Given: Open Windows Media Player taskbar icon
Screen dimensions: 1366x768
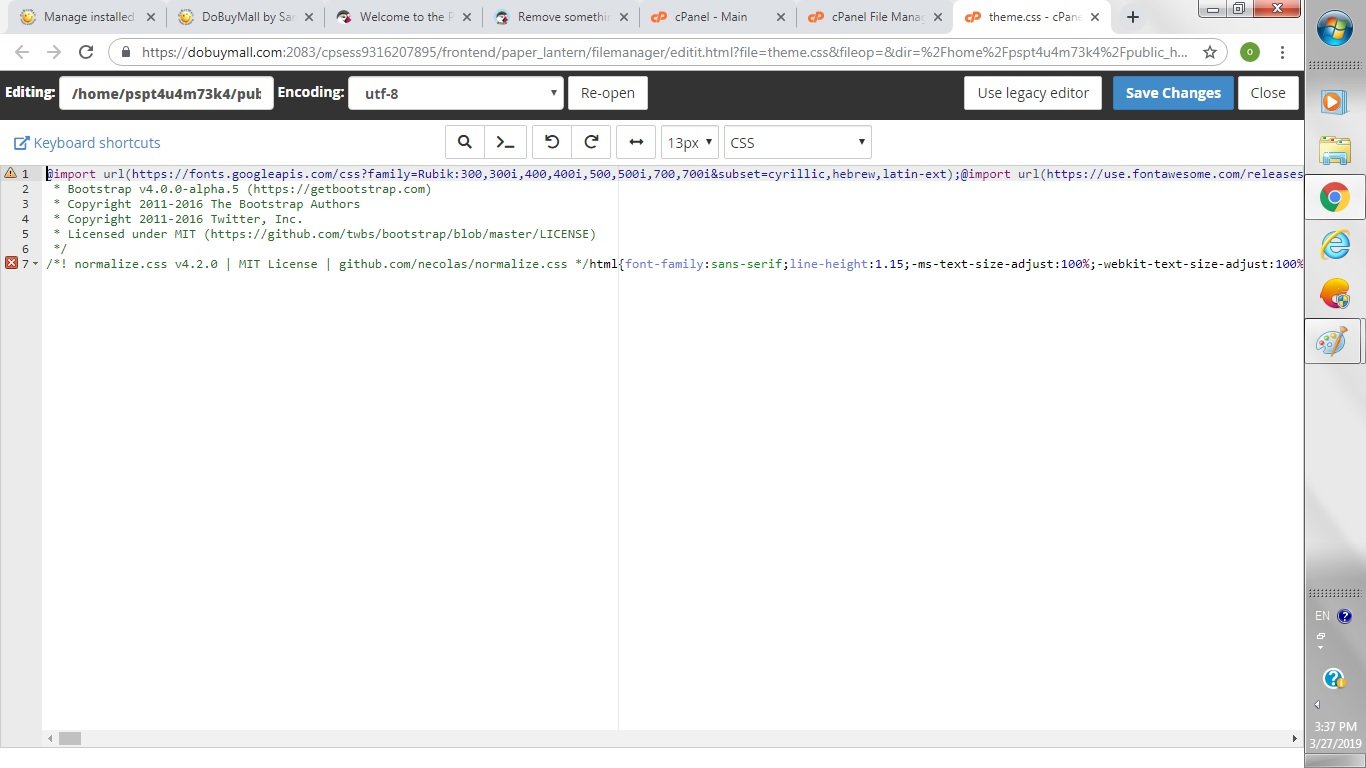Looking at the screenshot, I should point(1334,101).
